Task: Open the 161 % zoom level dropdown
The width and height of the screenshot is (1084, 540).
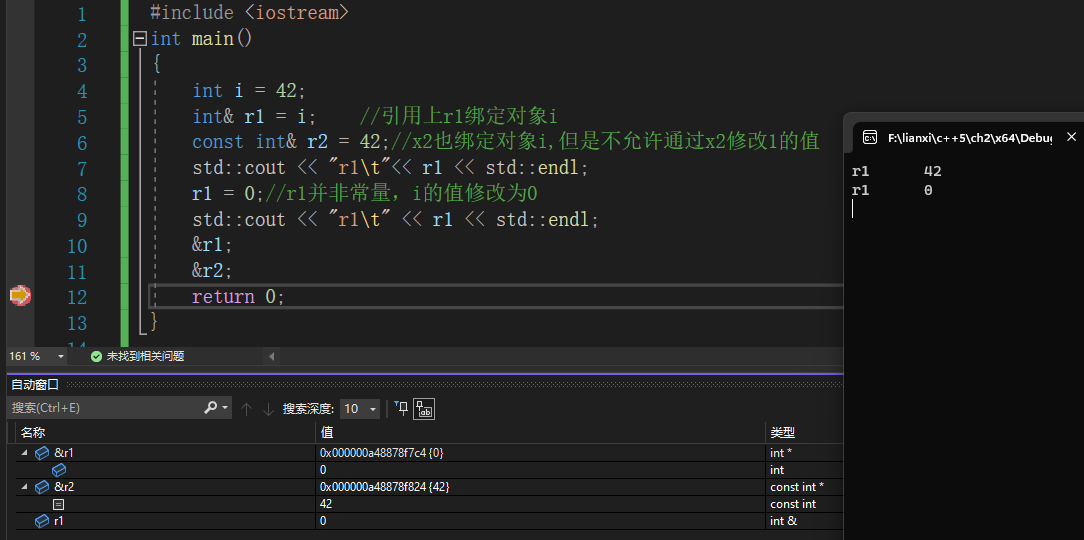Action: pos(61,356)
